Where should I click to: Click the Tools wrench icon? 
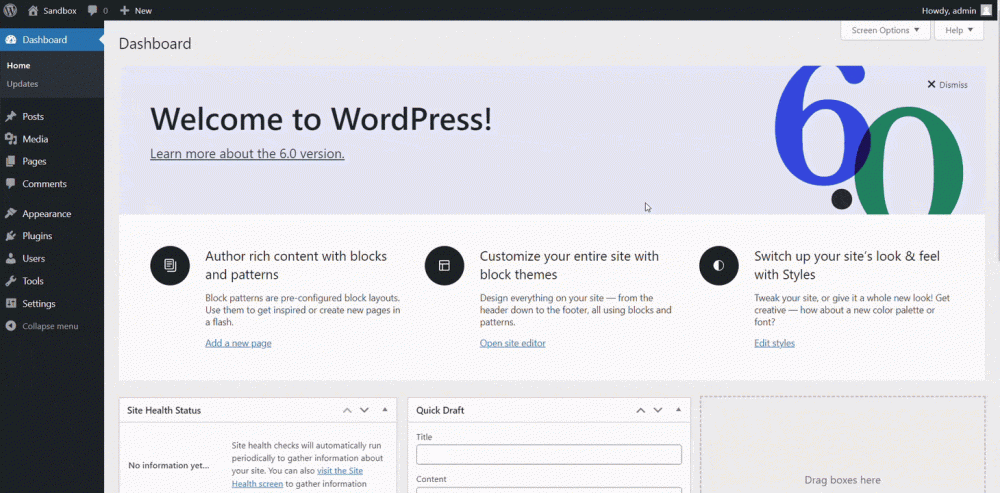click(11, 281)
